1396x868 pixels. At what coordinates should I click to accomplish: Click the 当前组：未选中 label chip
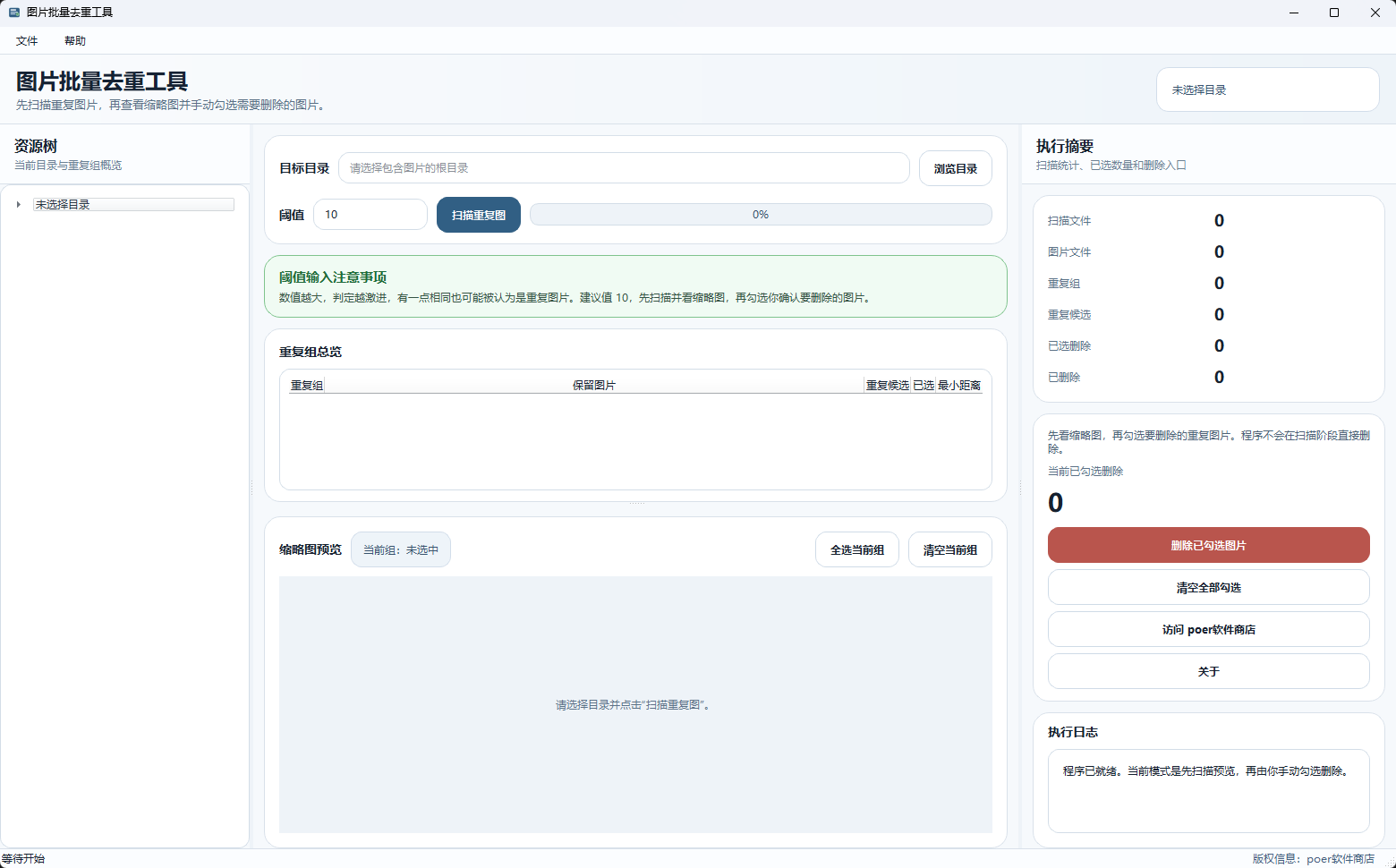click(401, 549)
